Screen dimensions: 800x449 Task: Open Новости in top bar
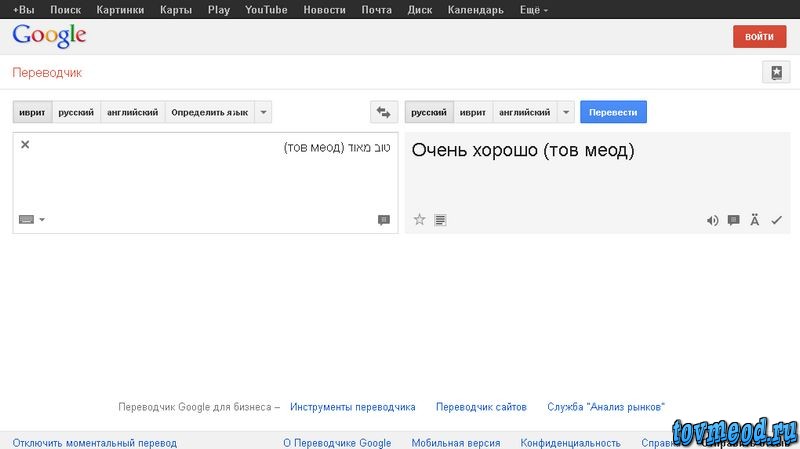(324, 10)
